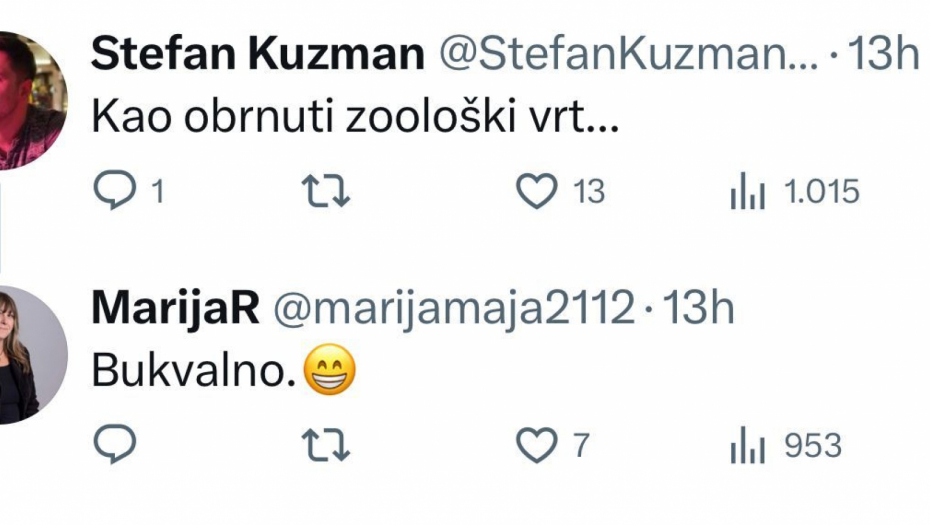
Task: Open view analytics bars icon showing 953
Action: 747,446
